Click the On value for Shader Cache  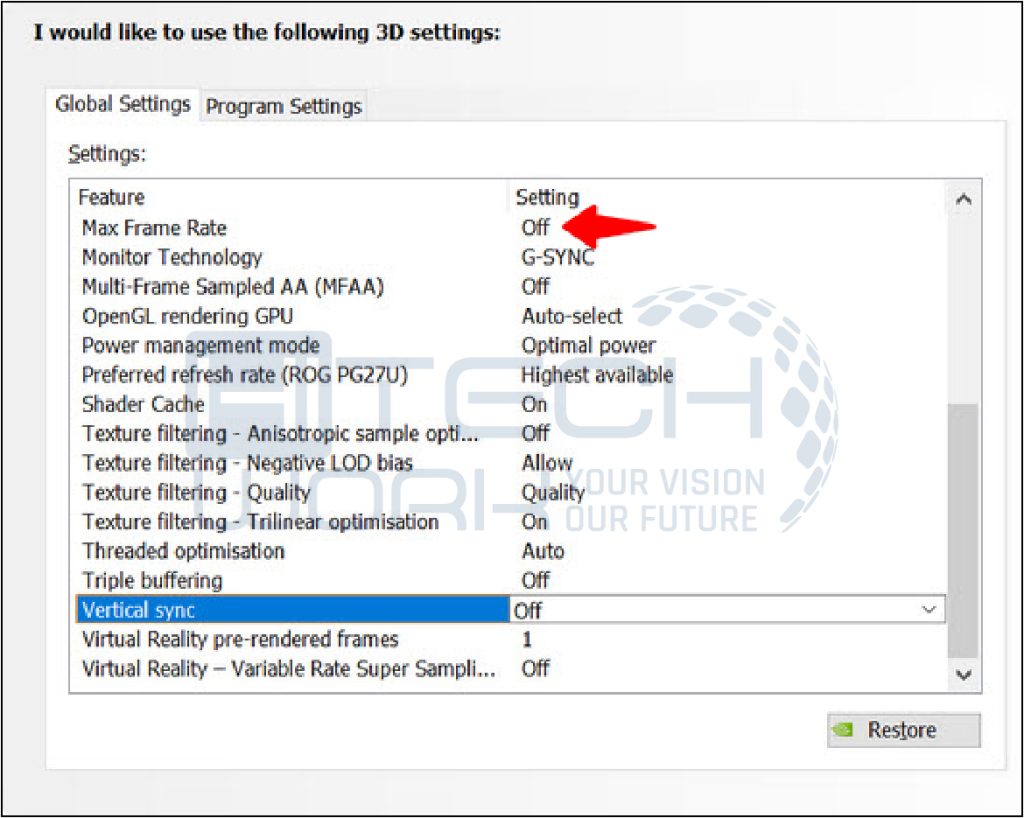pos(534,404)
